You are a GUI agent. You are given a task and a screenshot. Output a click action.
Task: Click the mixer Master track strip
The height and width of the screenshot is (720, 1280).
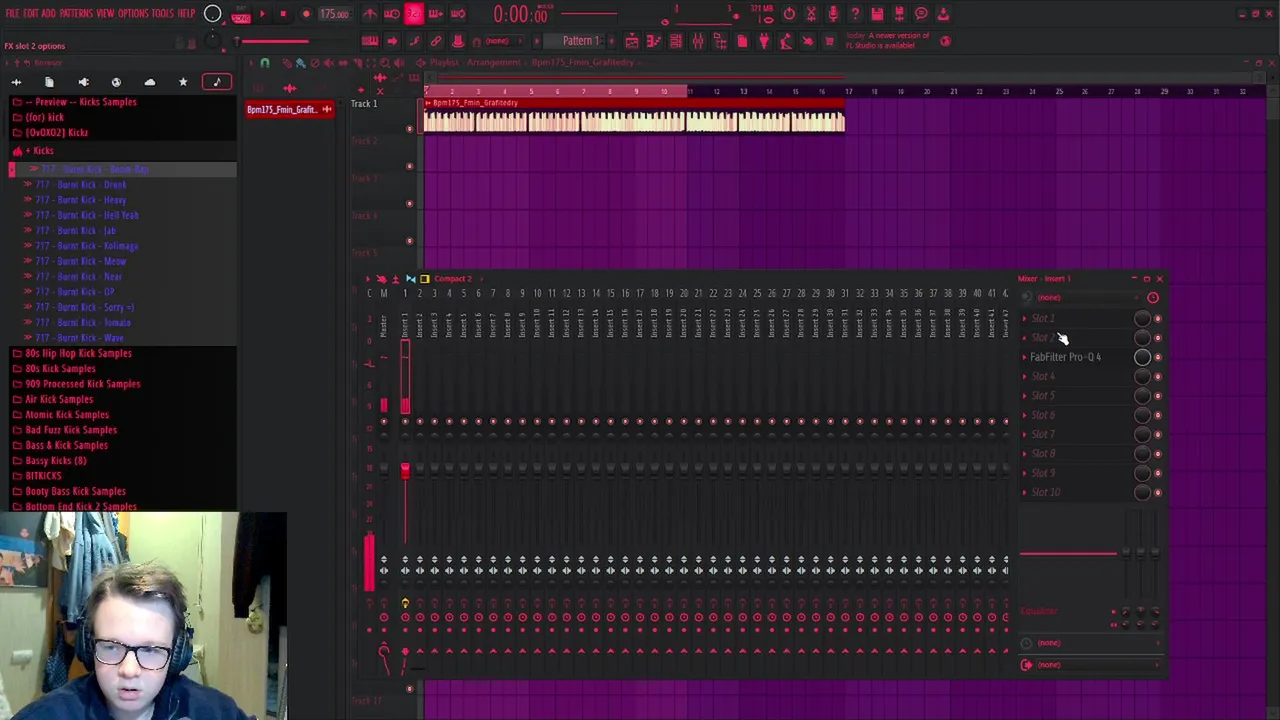click(383, 480)
